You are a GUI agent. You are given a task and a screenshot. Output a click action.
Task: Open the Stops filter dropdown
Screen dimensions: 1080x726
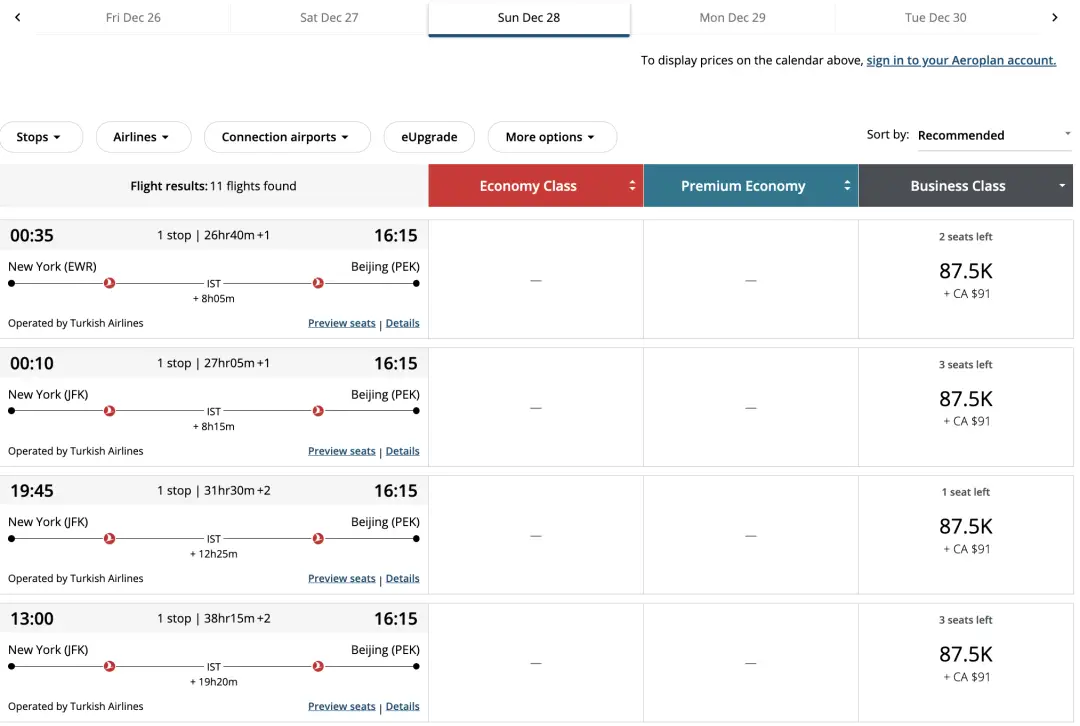39,137
